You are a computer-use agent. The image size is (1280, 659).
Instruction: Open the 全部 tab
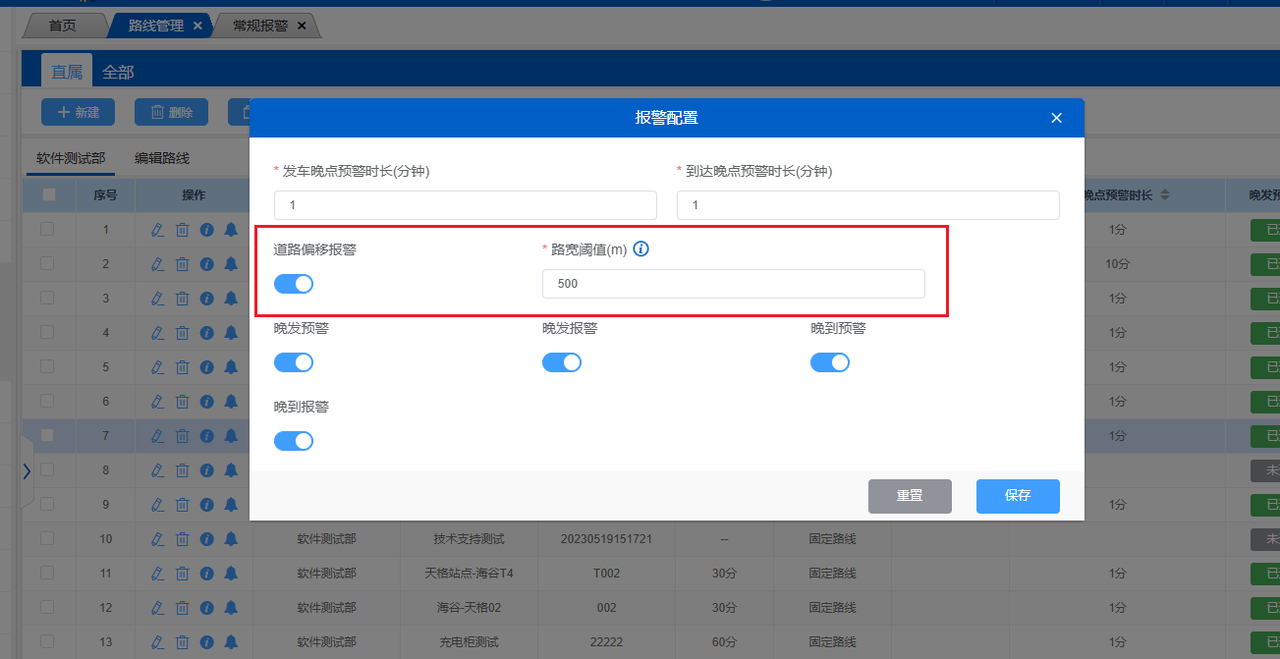tap(118, 72)
